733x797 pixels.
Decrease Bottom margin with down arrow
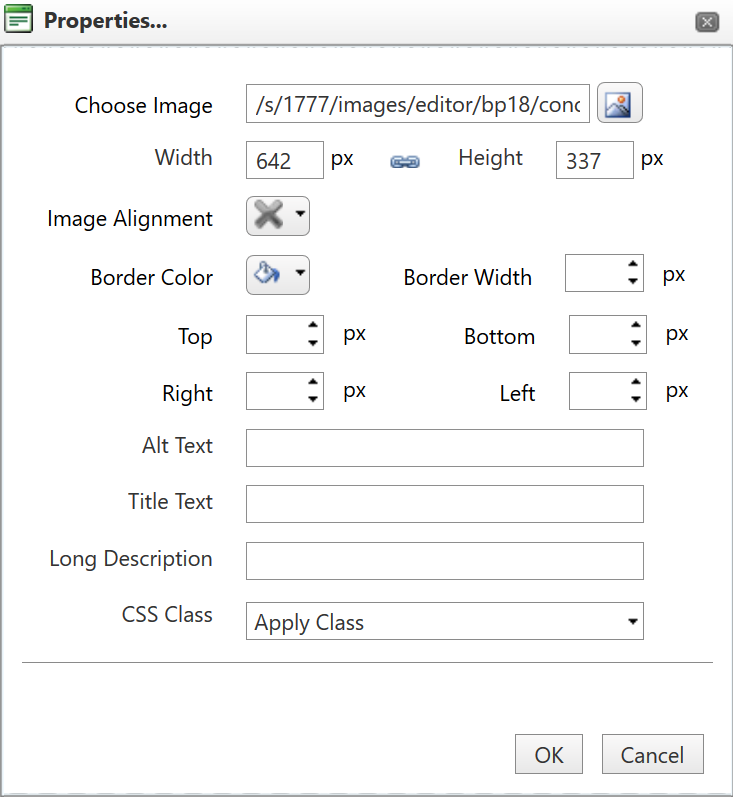coord(635,343)
